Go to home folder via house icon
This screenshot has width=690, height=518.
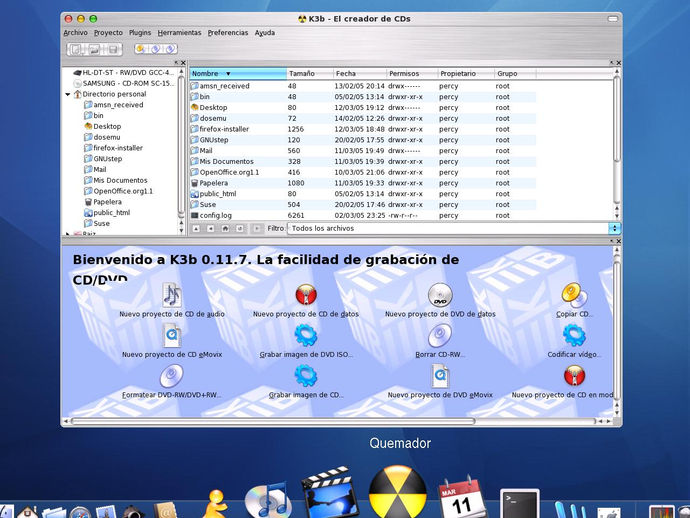[225, 228]
